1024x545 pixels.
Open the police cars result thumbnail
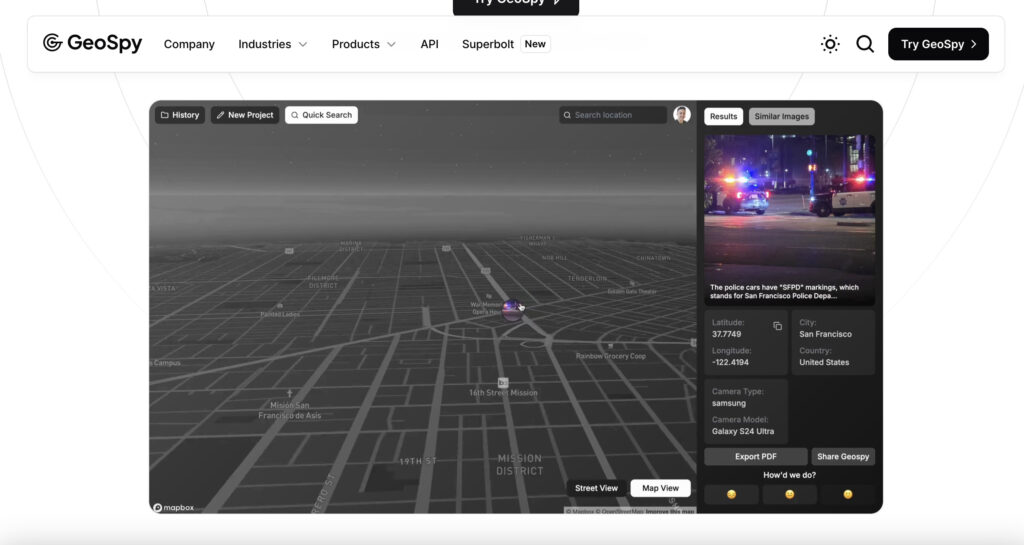coord(790,220)
